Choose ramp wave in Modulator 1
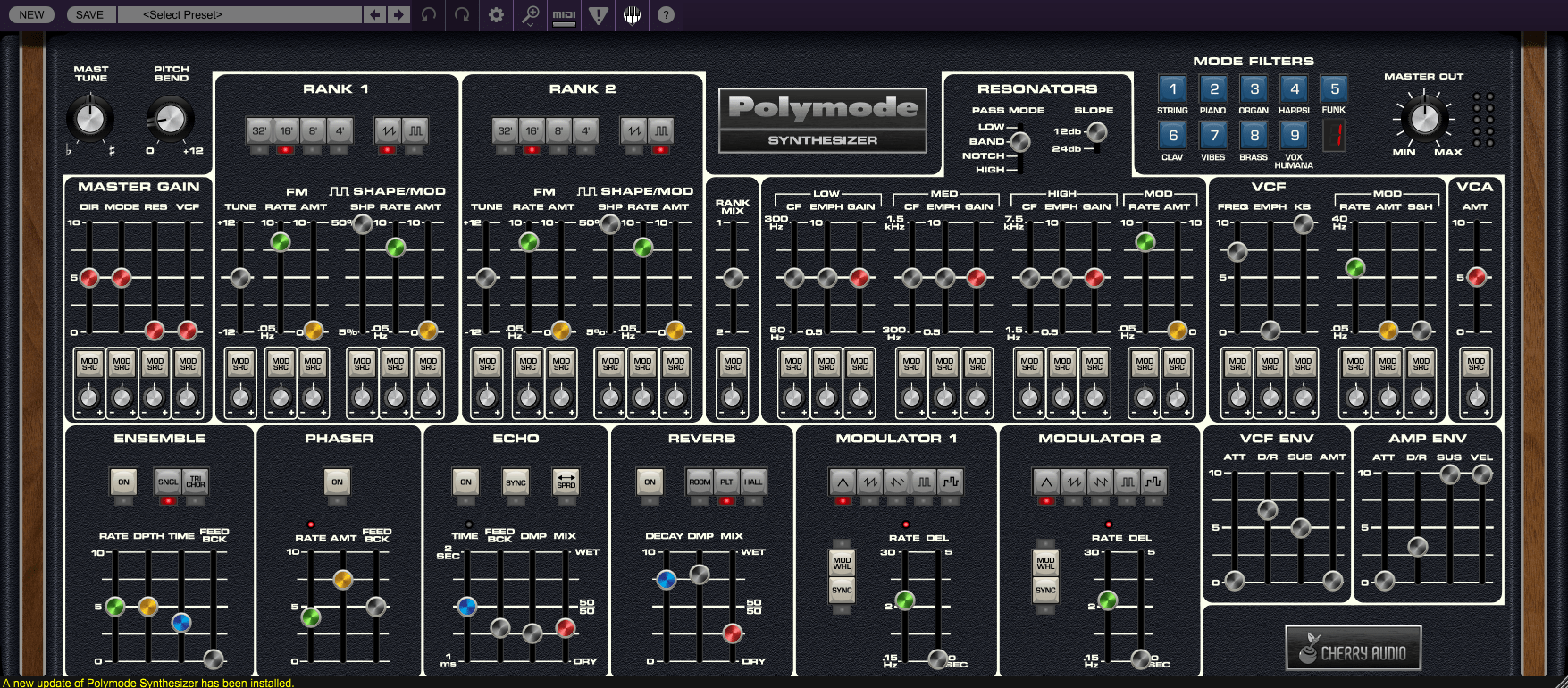Viewport: 1568px width, 688px height. tap(896, 482)
